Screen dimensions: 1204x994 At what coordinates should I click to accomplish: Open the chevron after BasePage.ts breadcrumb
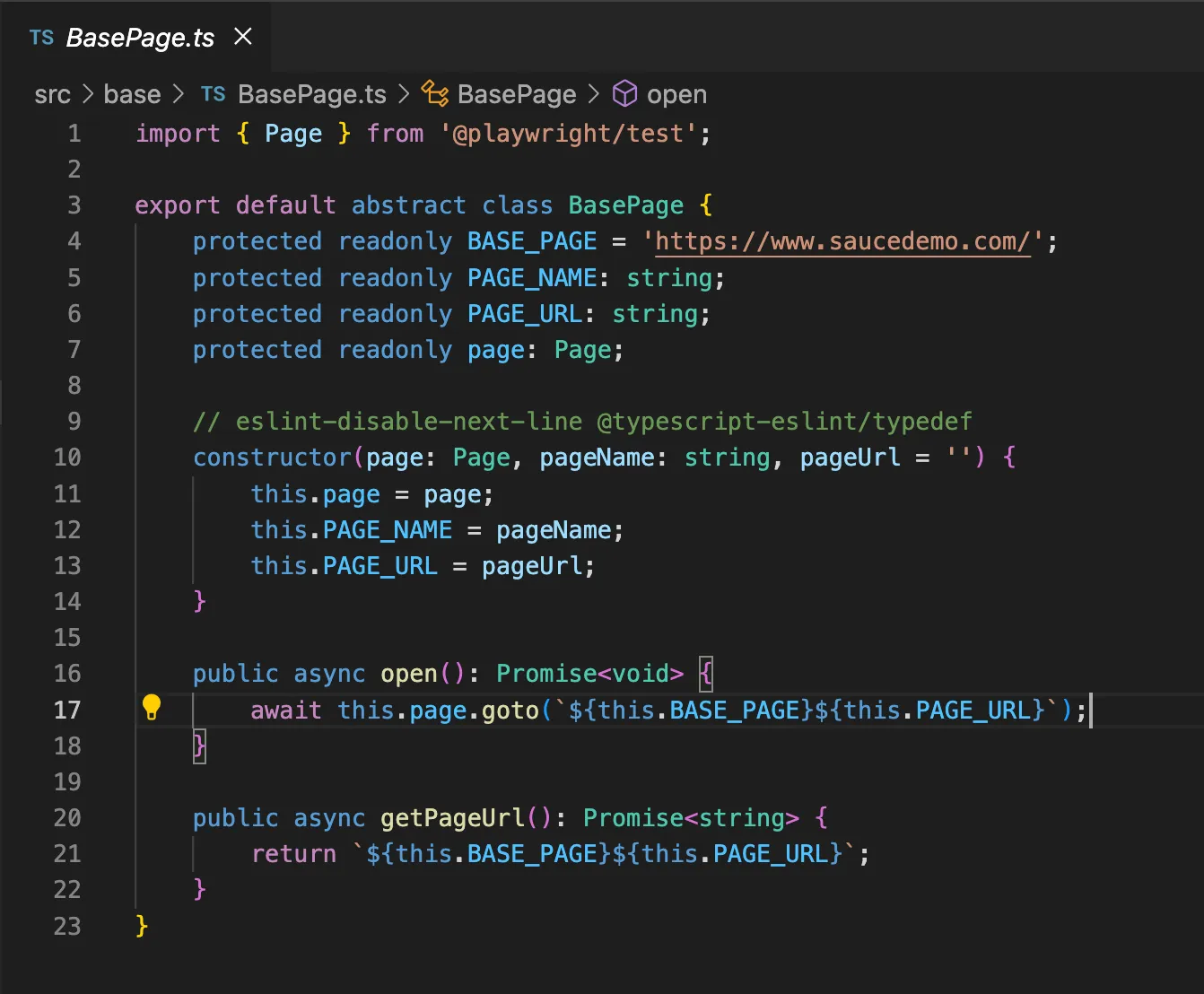[x=403, y=93]
